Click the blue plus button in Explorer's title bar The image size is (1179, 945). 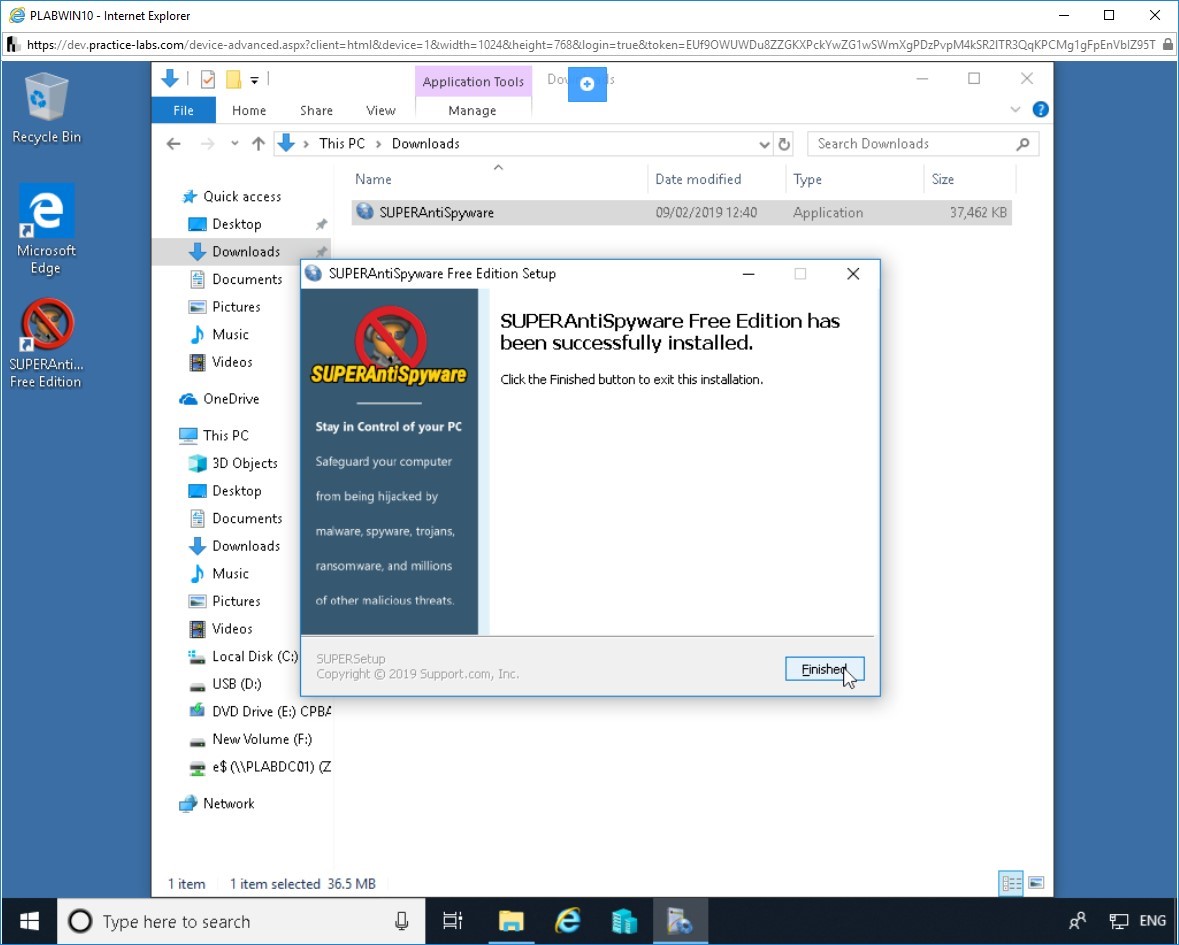[587, 83]
